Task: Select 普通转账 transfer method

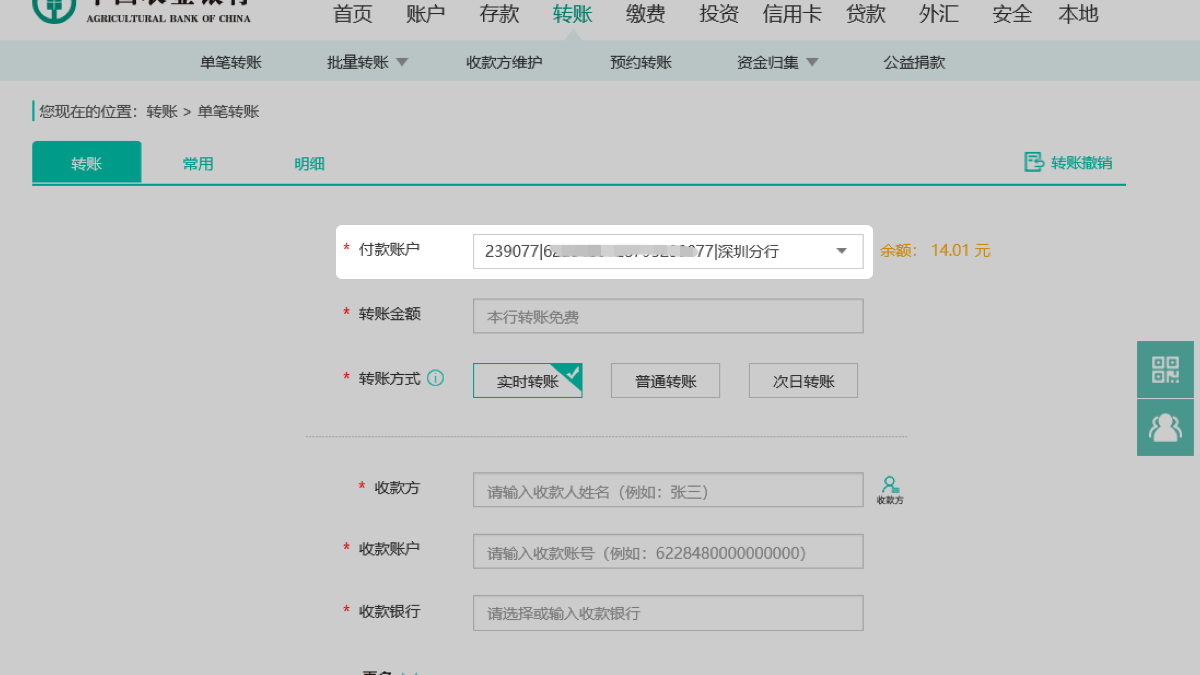Action: tap(665, 381)
